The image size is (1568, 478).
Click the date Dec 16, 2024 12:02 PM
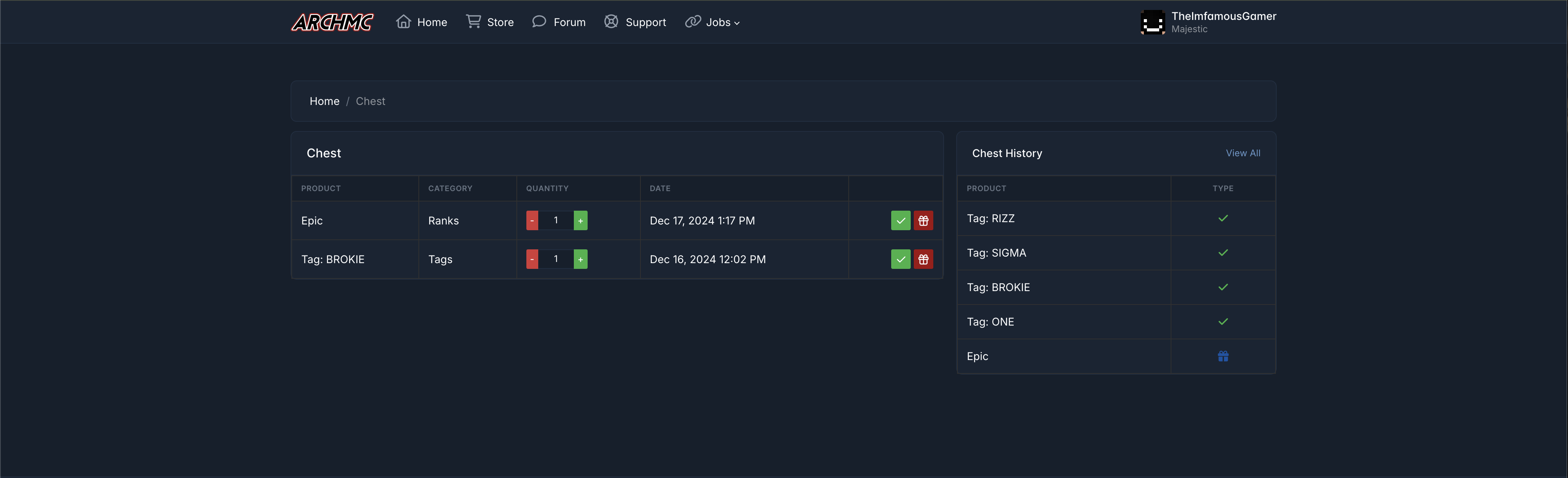pos(707,259)
